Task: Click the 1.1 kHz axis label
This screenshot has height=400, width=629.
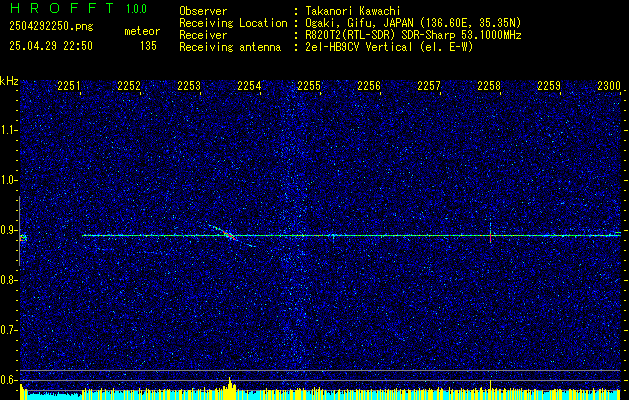Action: (9, 130)
